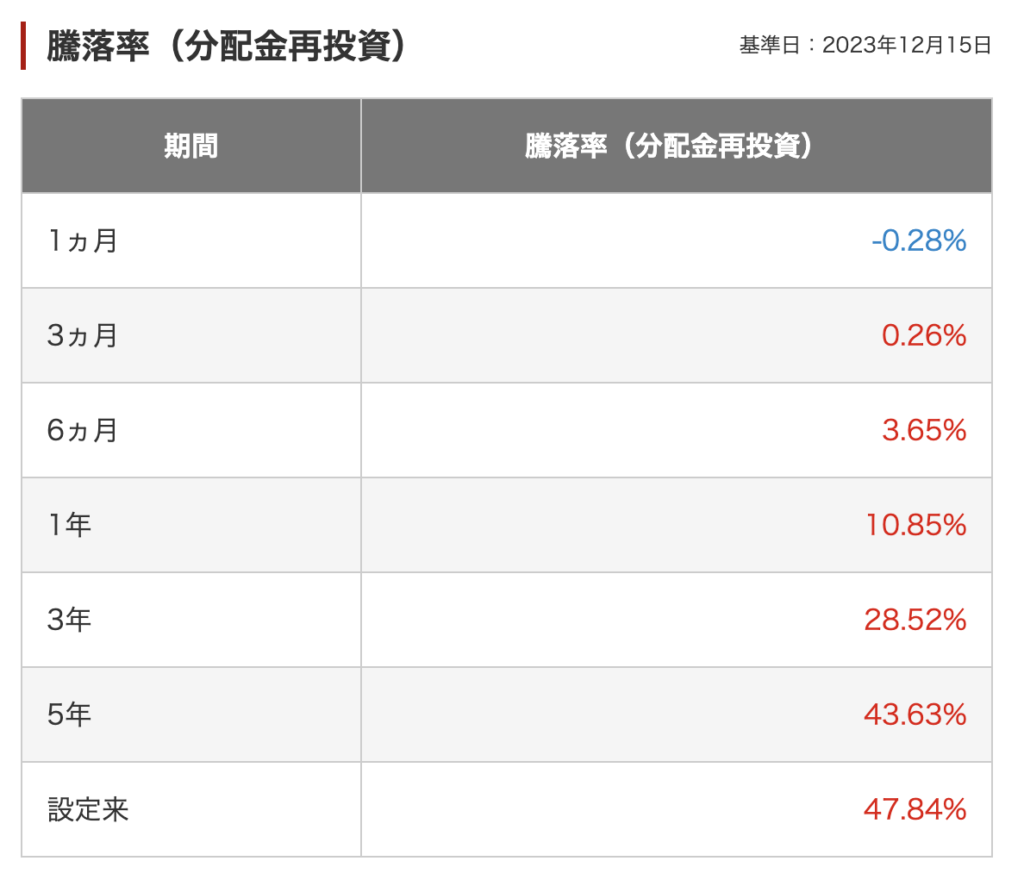Click the 5年 period label

[x=70, y=716]
